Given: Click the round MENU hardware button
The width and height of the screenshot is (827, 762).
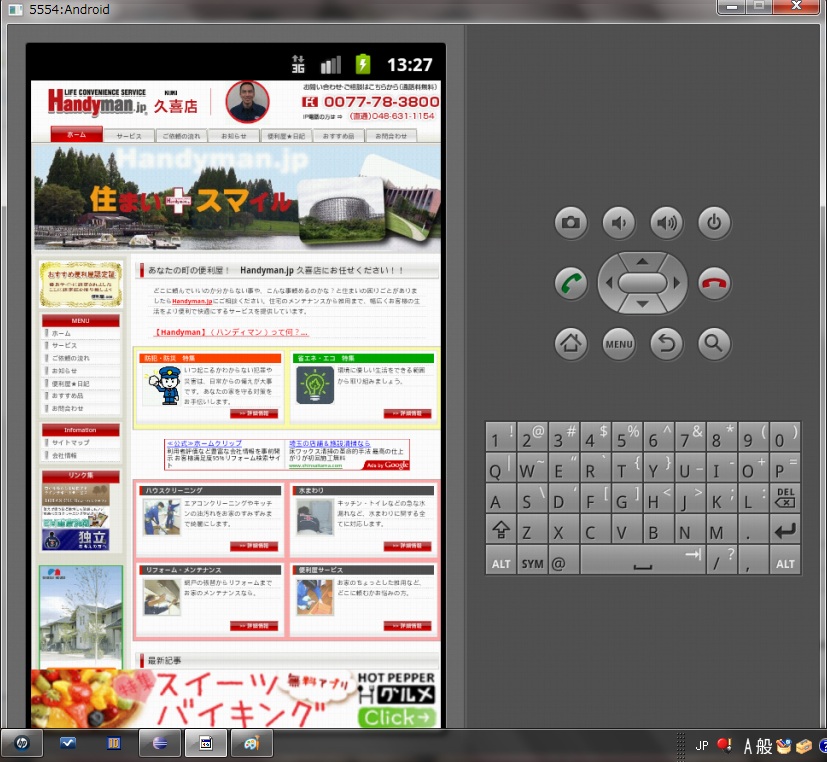Looking at the screenshot, I should (x=619, y=344).
